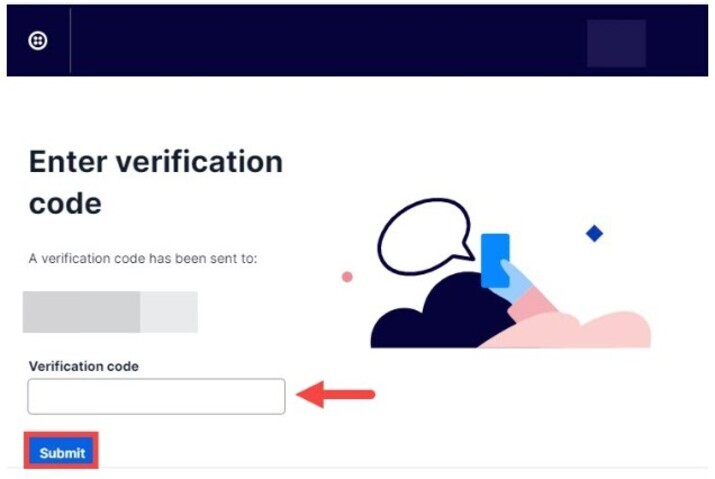Click the dark gray redacted phone number block
The width and height of the screenshot is (715, 479).
coord(81,312)
